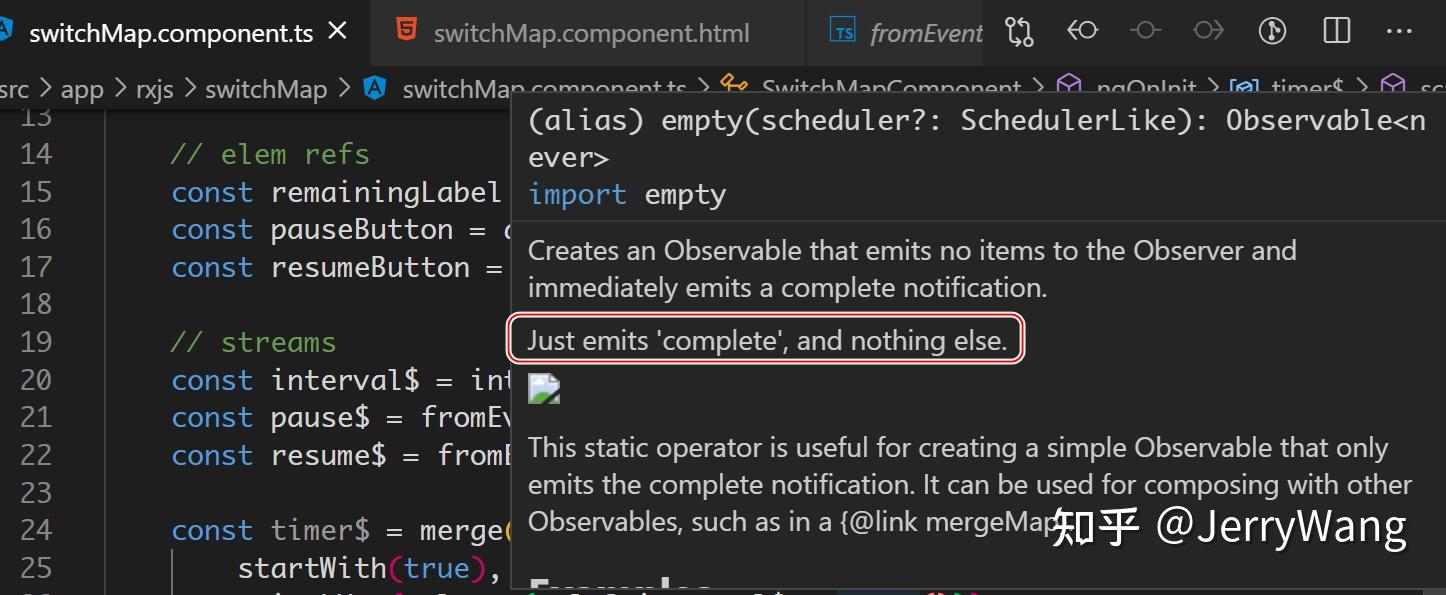Click the HTML5 icon on second tab
Viewport: 1446px width, 595px height.
pyautogui.click(x=406, y=31)
